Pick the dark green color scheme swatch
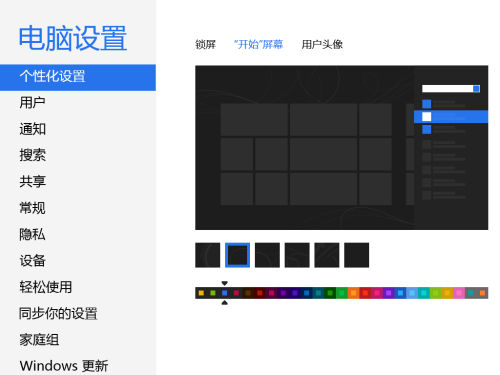This screenshot has height=375, width=500. [x=330, y=293]
